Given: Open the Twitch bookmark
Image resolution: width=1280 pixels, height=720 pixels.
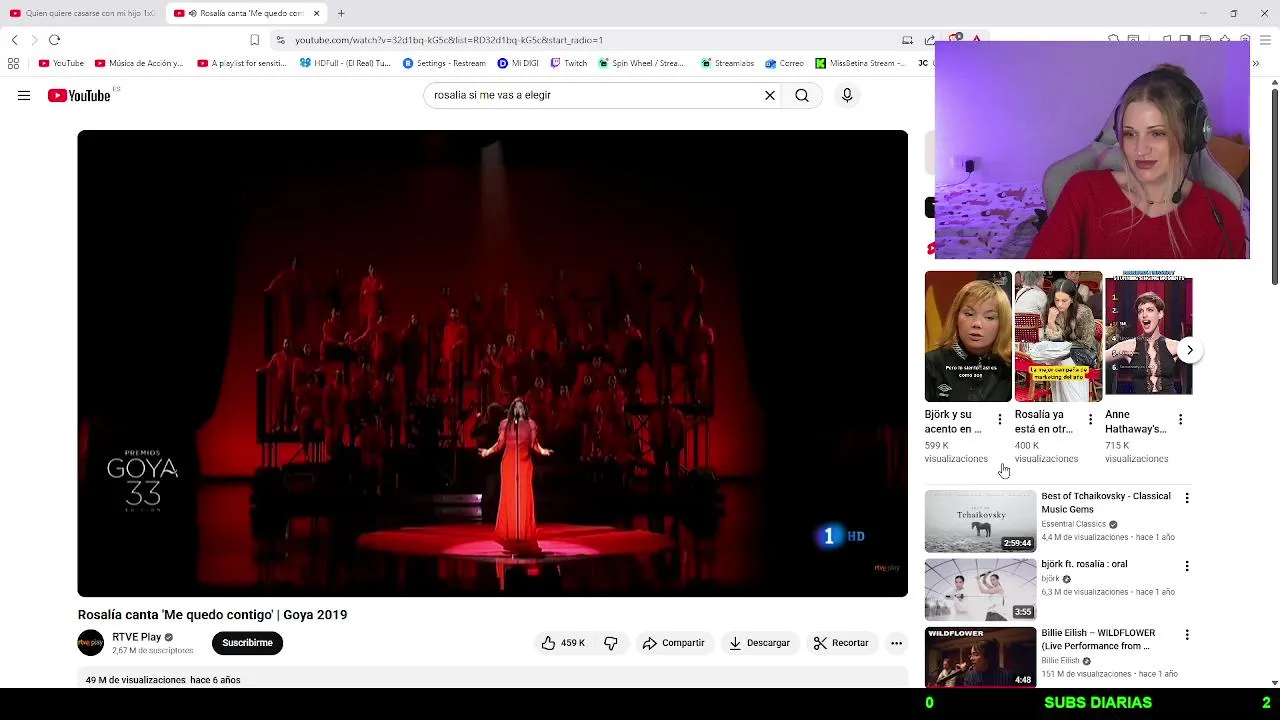Looking at the screenshot, I should tap(568, 63).
